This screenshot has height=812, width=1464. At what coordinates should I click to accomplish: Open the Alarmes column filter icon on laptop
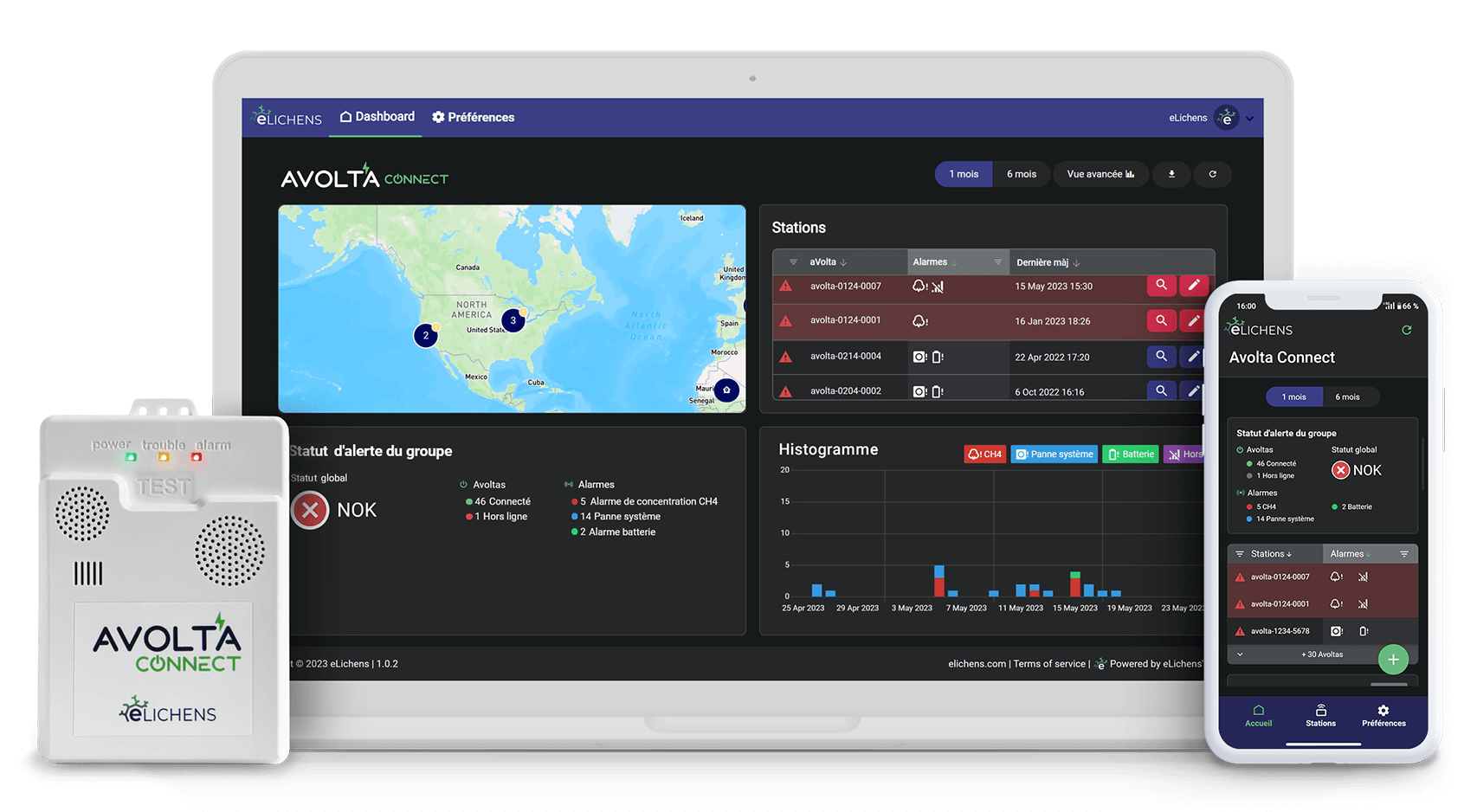pos(997,262)
